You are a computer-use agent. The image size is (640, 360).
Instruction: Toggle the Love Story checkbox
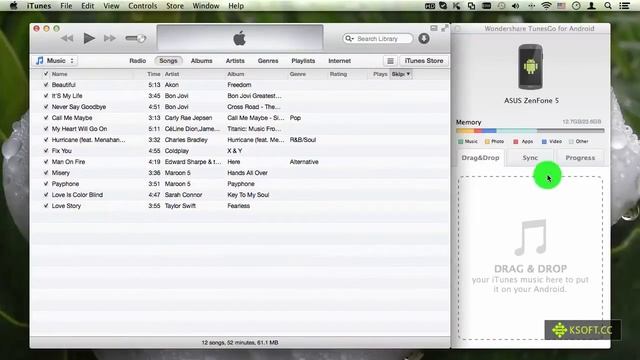pos(46,206)
